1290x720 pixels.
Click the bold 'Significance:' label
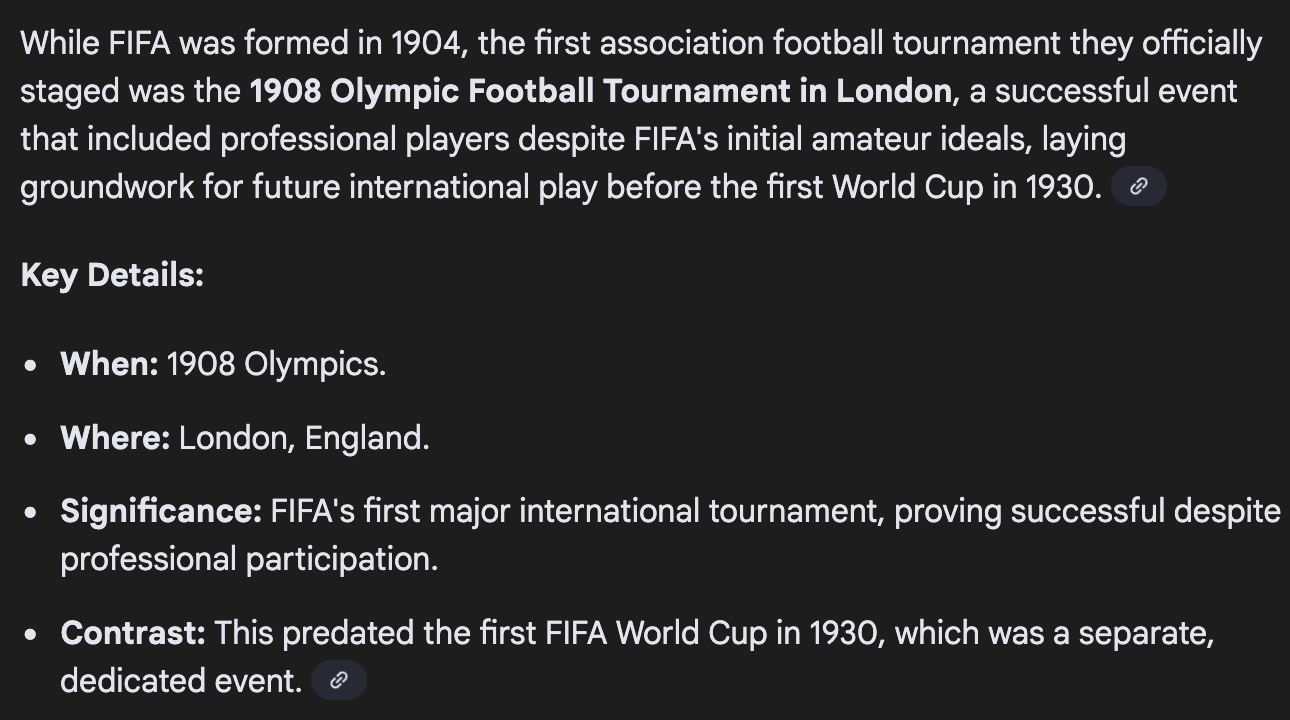pos(160,511)
